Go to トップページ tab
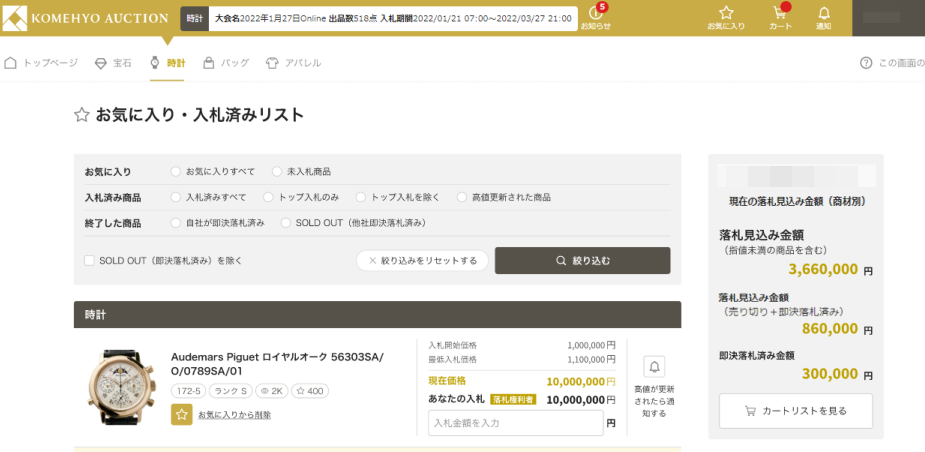Viewport: 925px width, 452px height. tap(41, 63)
